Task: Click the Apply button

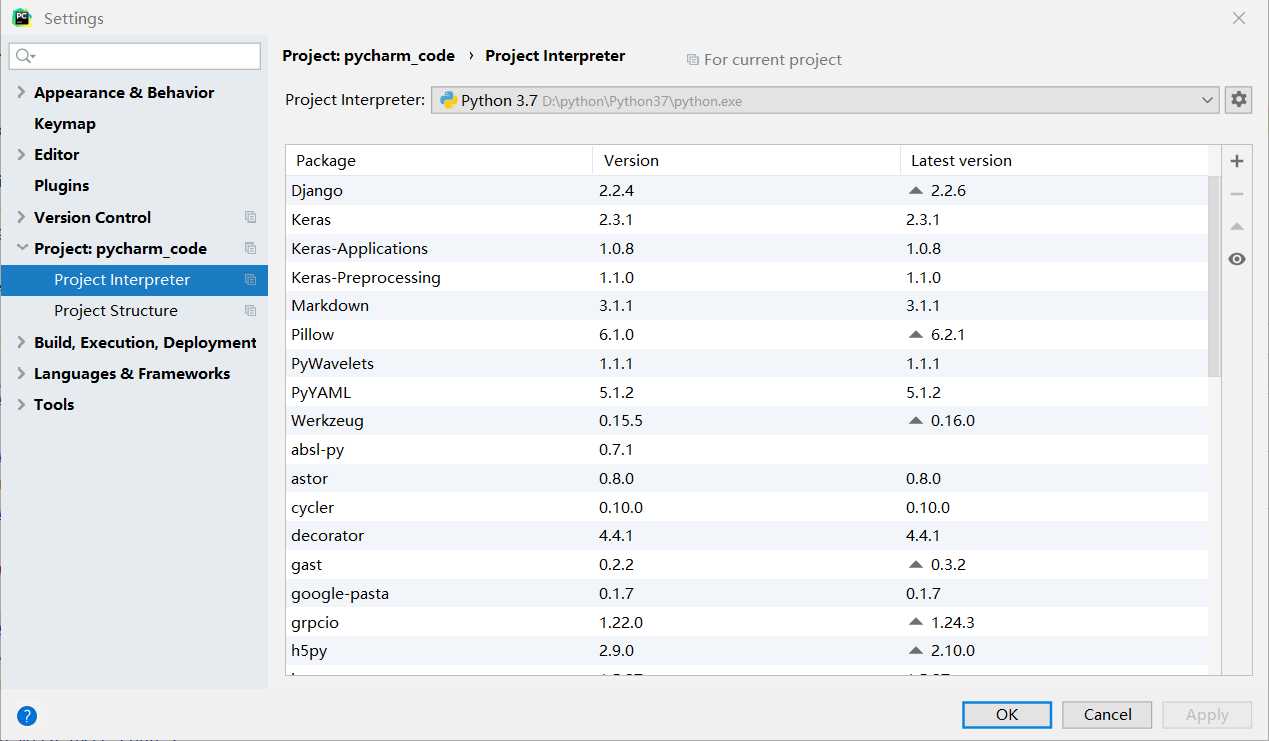Action: [1207, 714]
